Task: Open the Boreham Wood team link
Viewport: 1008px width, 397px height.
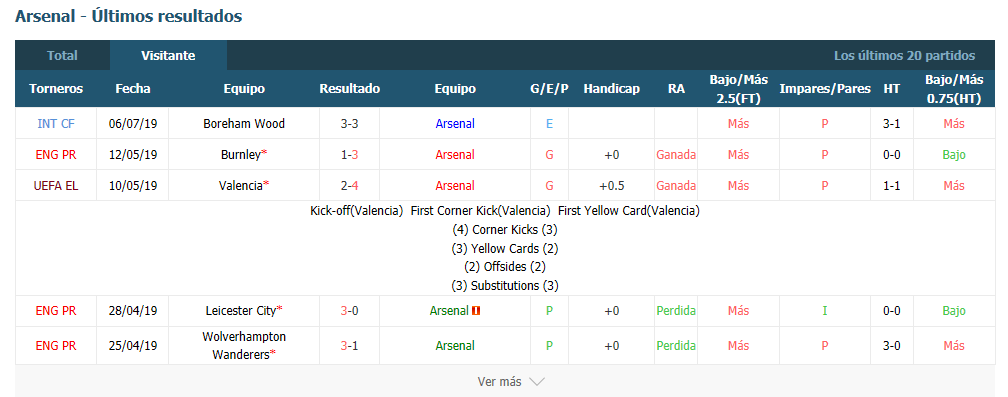Action: pyautogui.click(x=244, y=123)
